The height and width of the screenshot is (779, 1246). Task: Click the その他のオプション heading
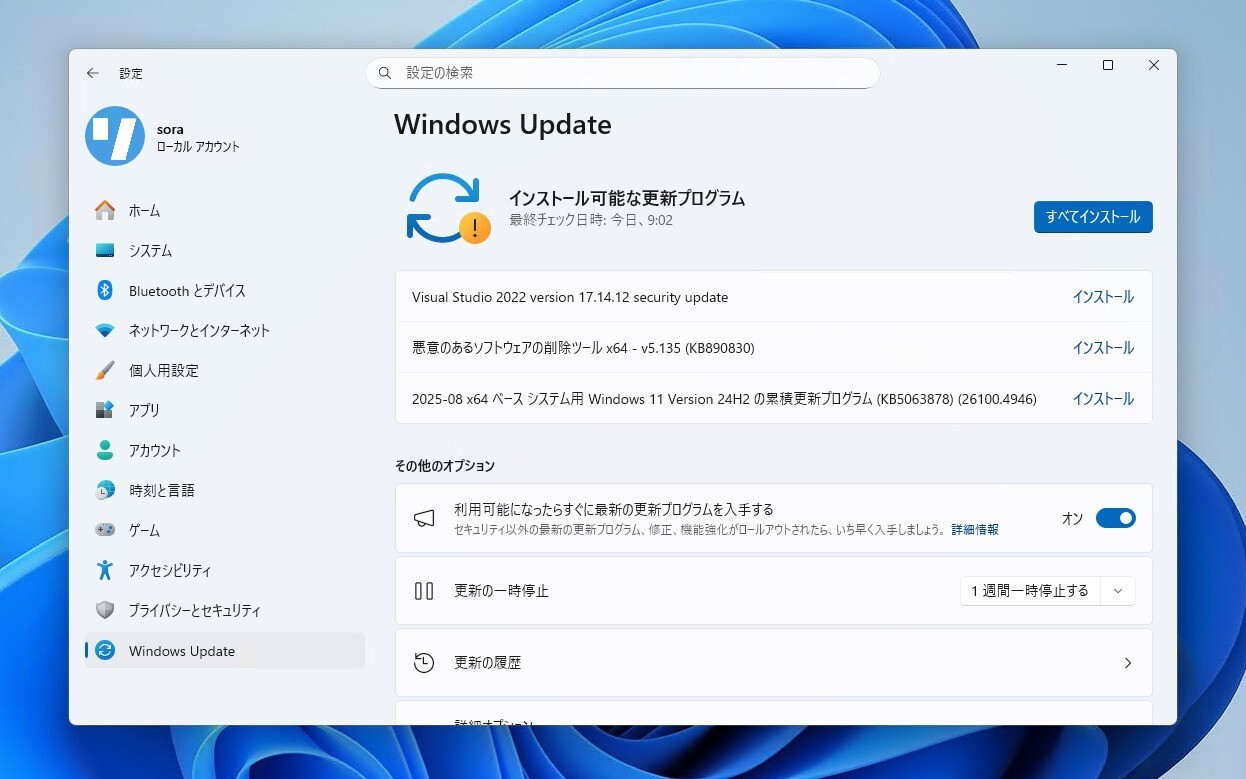444,466
